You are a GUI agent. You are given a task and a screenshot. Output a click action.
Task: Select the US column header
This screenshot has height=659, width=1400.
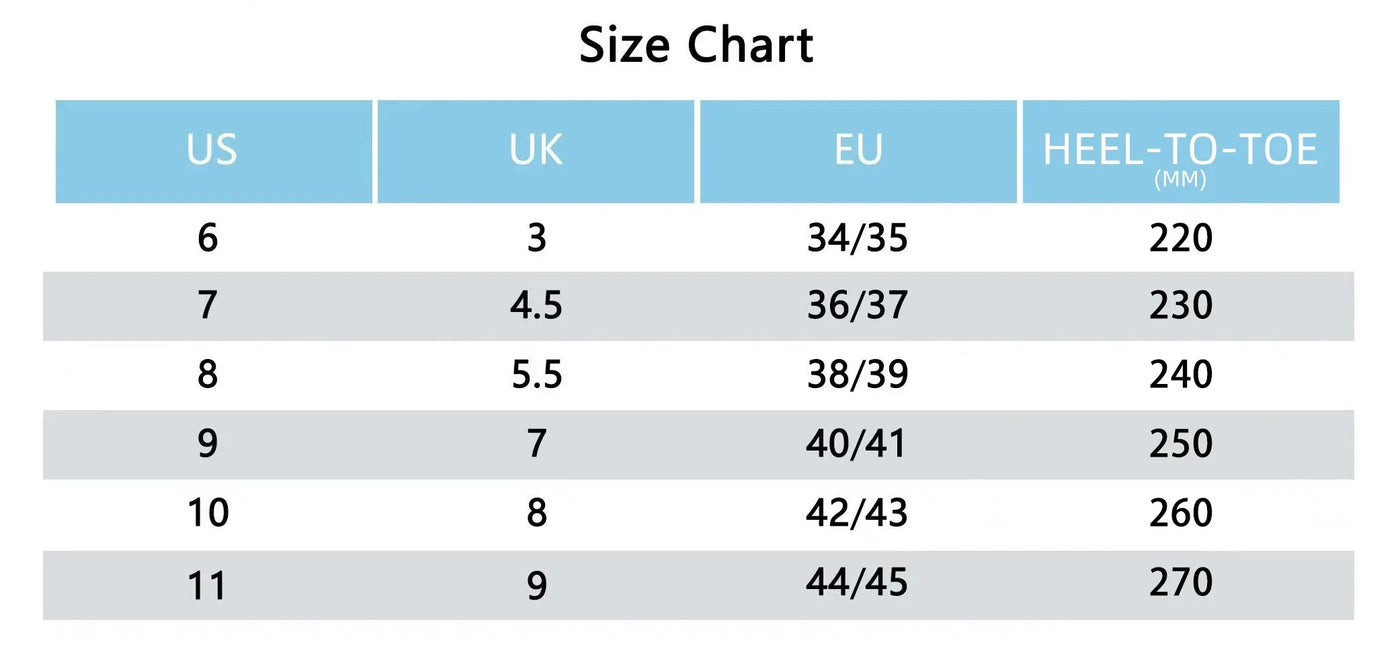pyautogui.click(x=213, y=151)
